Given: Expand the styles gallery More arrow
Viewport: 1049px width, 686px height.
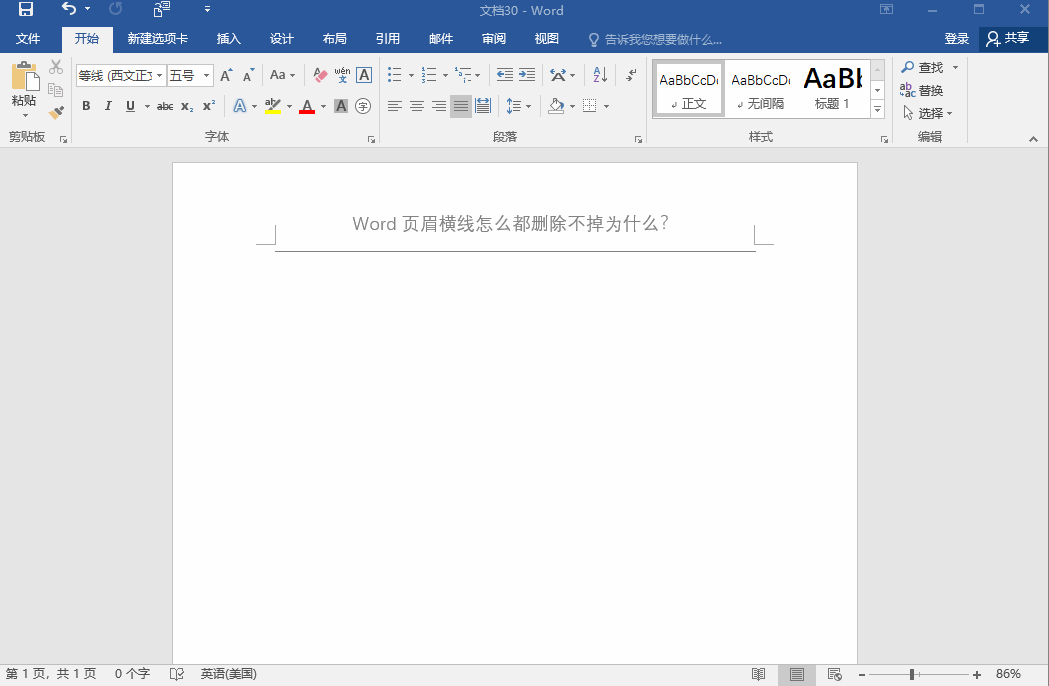Looking at the screenshot, I should coord(878,109).
